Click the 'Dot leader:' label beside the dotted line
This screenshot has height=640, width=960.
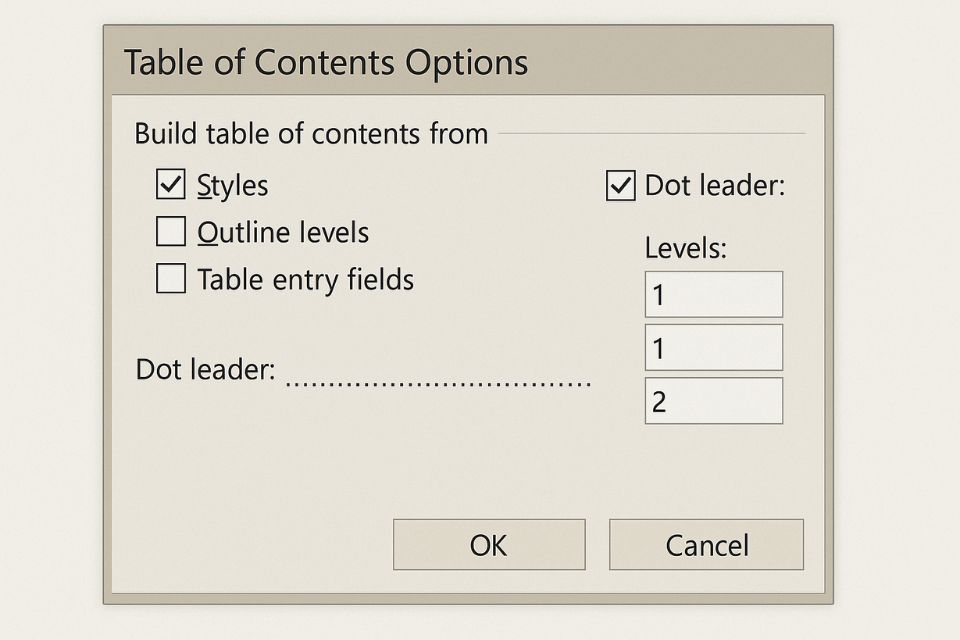205,369
